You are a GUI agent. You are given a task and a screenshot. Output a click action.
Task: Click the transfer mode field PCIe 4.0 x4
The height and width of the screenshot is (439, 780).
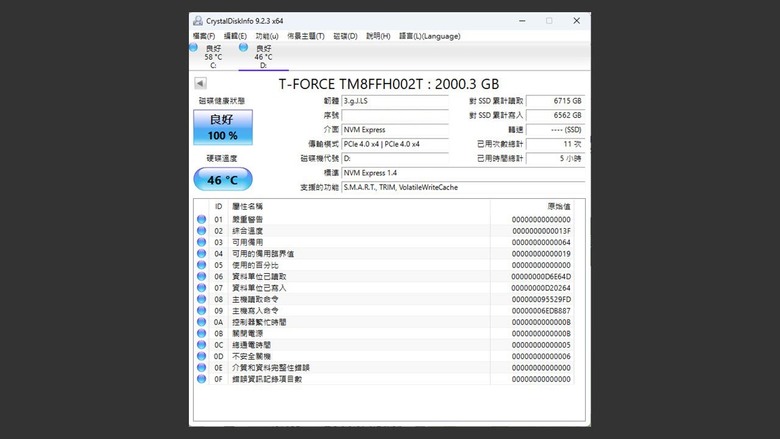pos(395,145)
